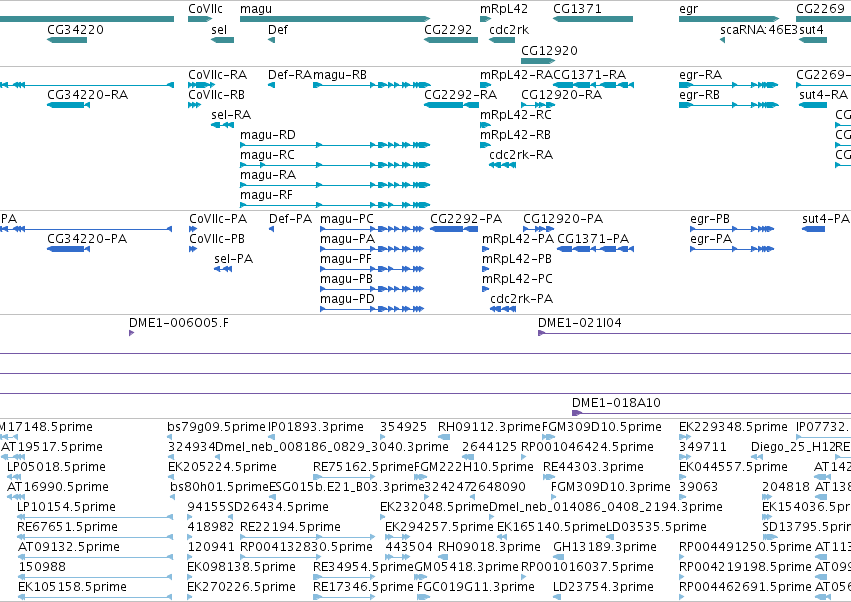The width and height of the screenshot is (851, 602).
Task: Select the magu gene label
Action: (256, 9)
